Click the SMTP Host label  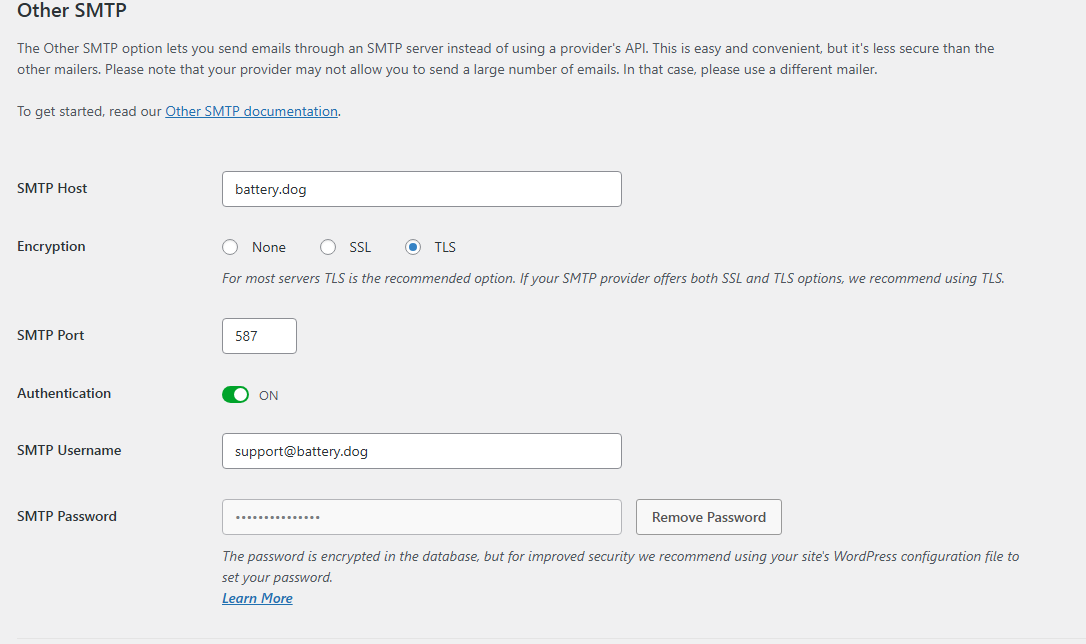(52, 188)
